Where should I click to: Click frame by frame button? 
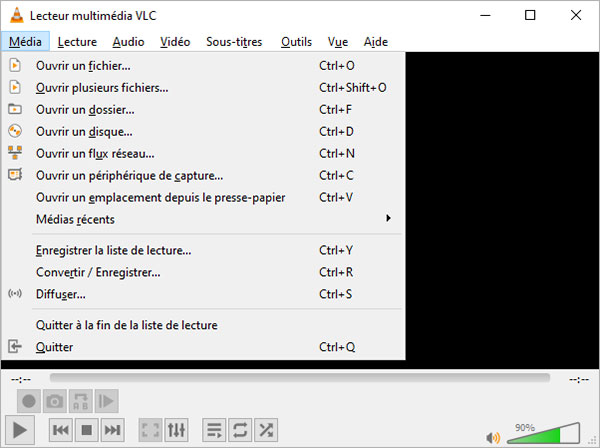pyautogui.click(x=106, y=401)
